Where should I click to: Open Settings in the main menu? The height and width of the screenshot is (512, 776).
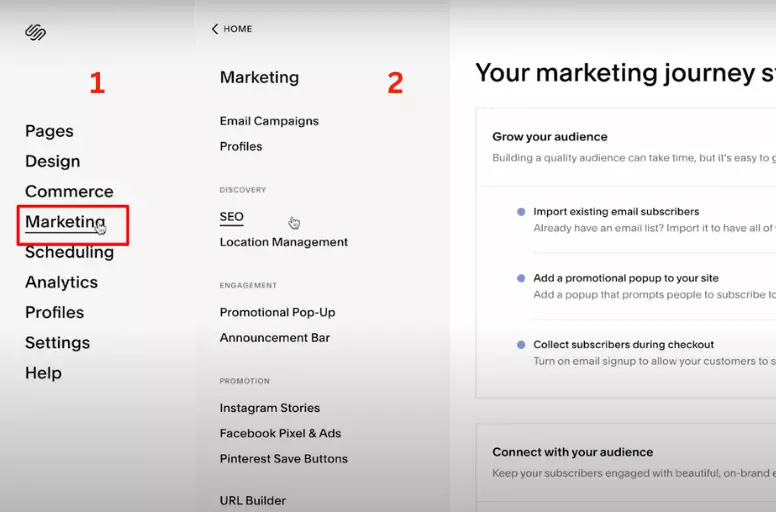57,343
